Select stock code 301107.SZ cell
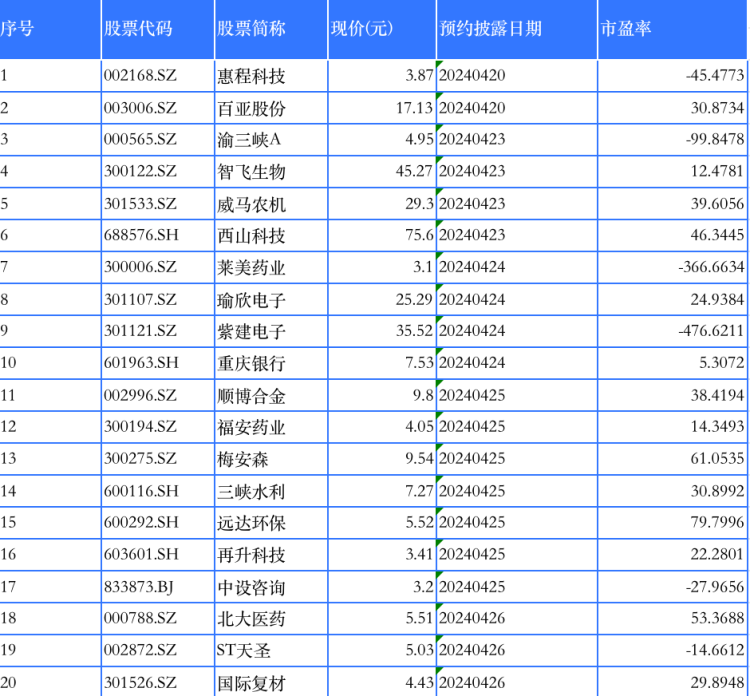 pyautogui.click(x=158, y=299)
